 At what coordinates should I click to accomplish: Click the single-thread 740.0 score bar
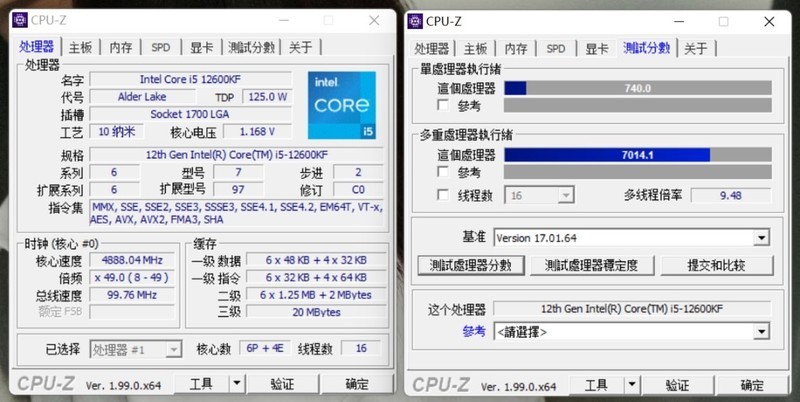[638, 88]
